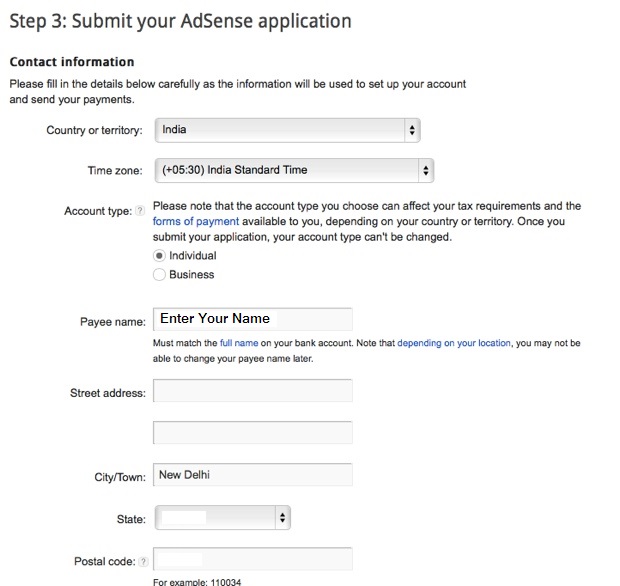620x586 pixels.
Task: Click the first Street address field
Action: (252, 391)
